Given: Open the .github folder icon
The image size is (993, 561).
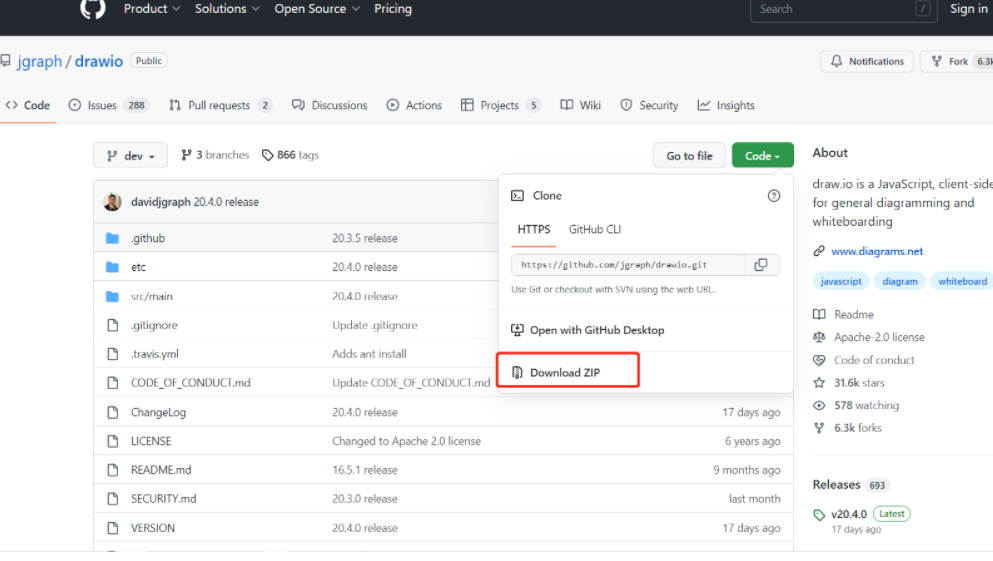Looking at the screenshot, I should pyautogui.click(x=112, y=238).
